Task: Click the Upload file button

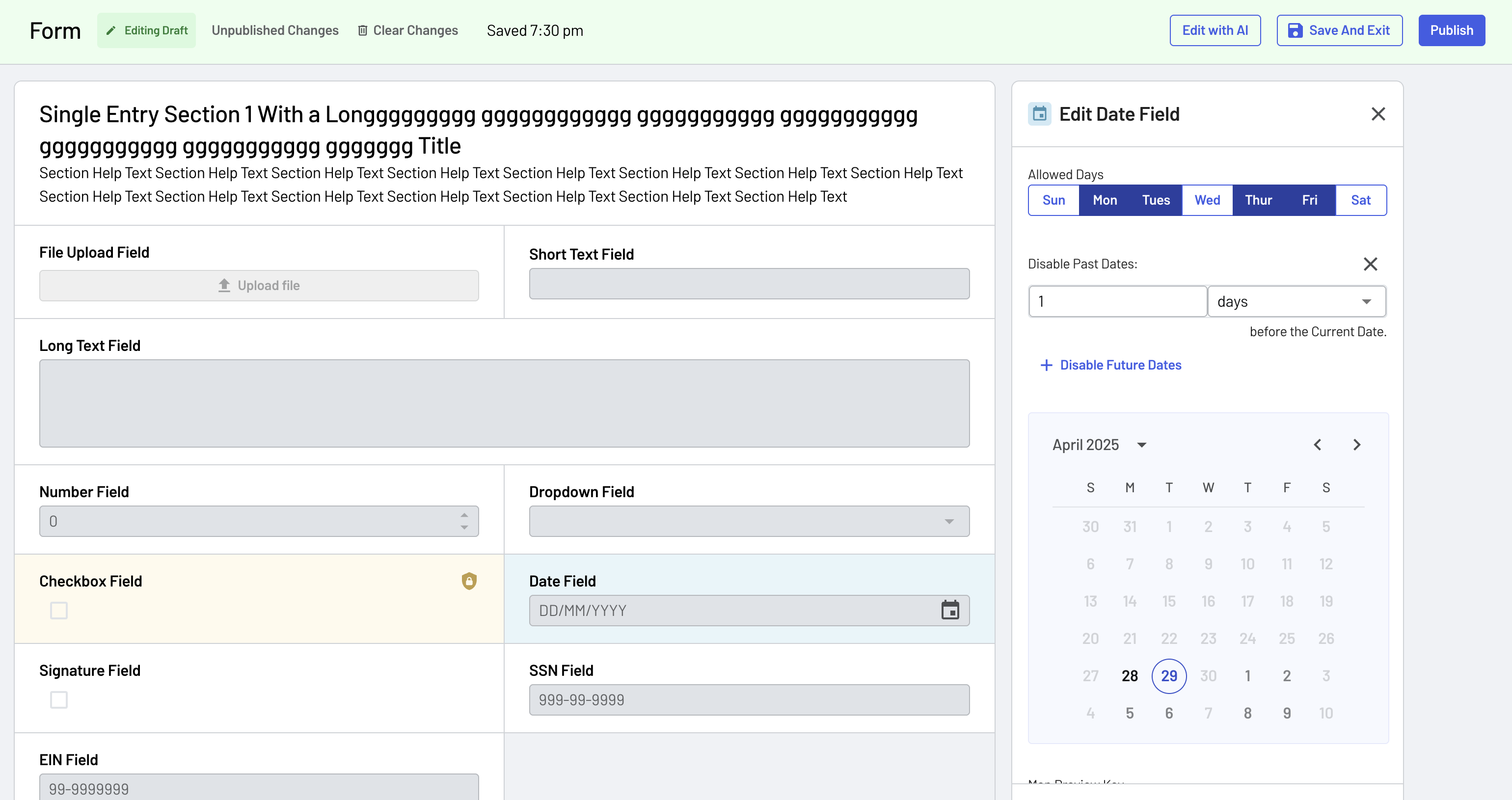Action: point(259,285)
